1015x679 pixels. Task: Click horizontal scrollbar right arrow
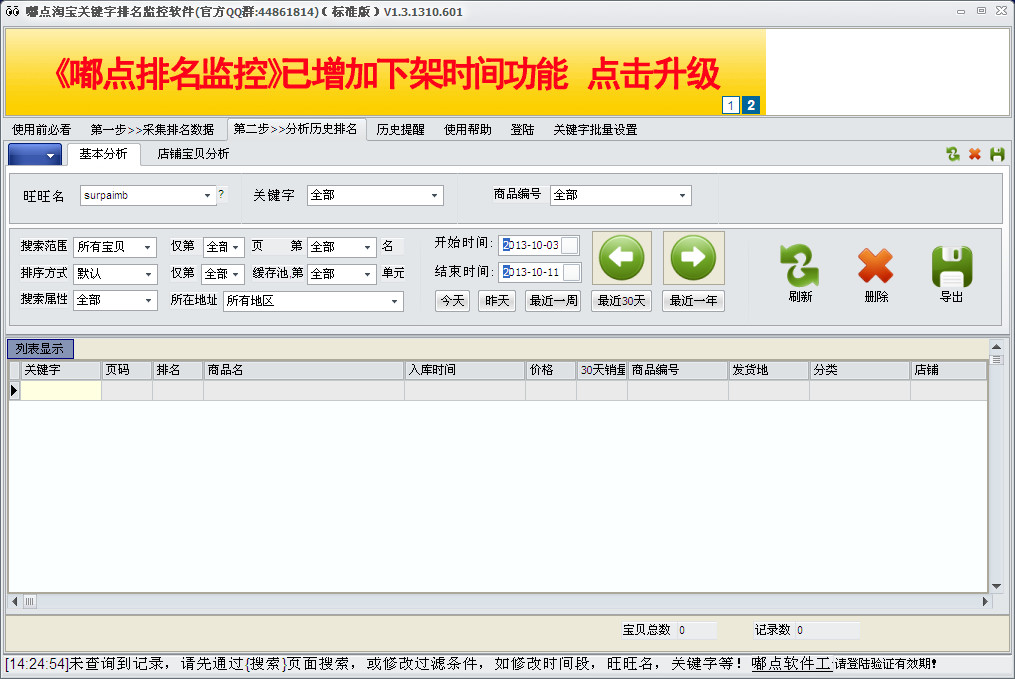click(985, 601)
